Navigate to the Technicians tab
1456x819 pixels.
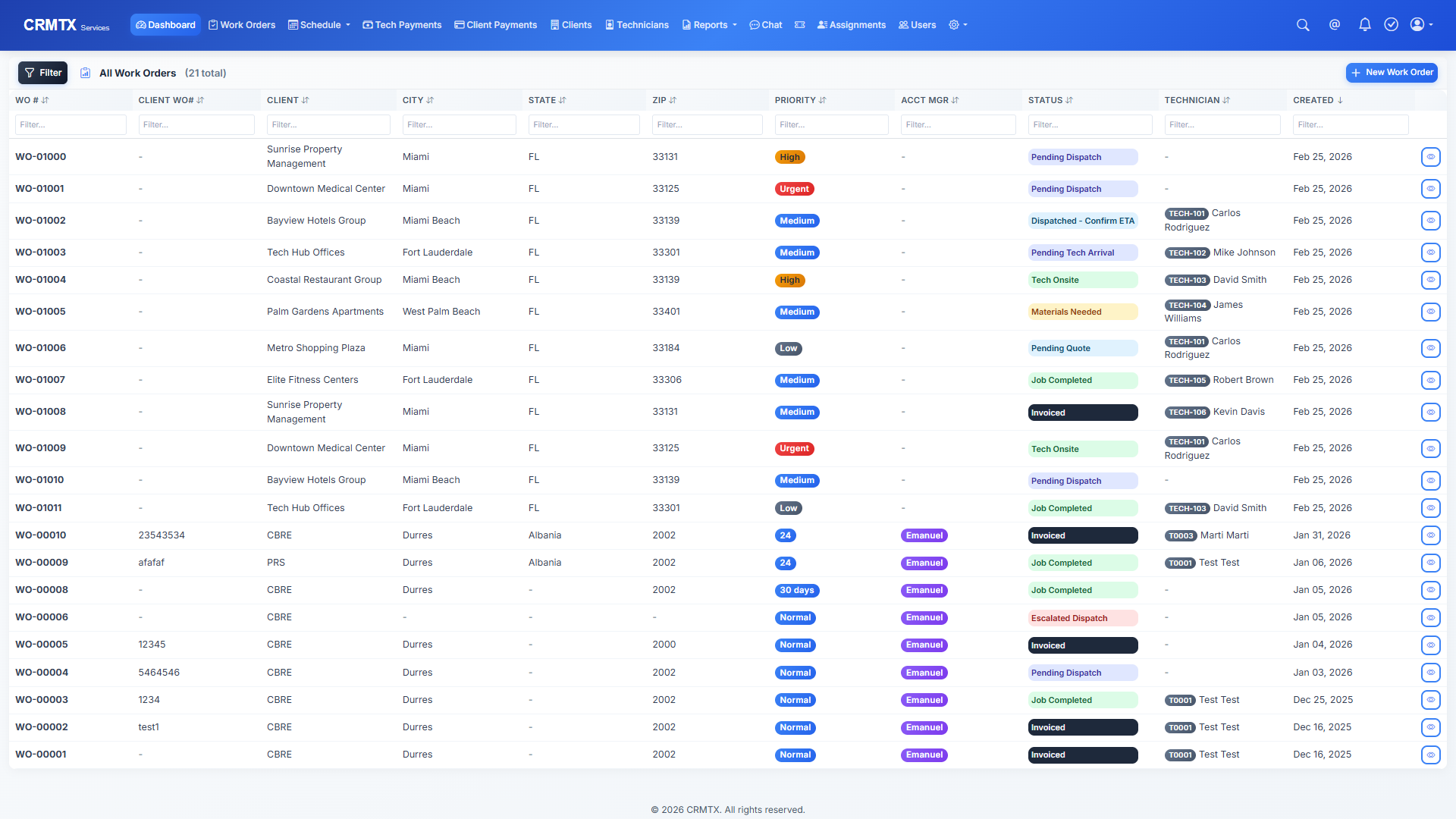pyautogui.click(x=636, y=25)
